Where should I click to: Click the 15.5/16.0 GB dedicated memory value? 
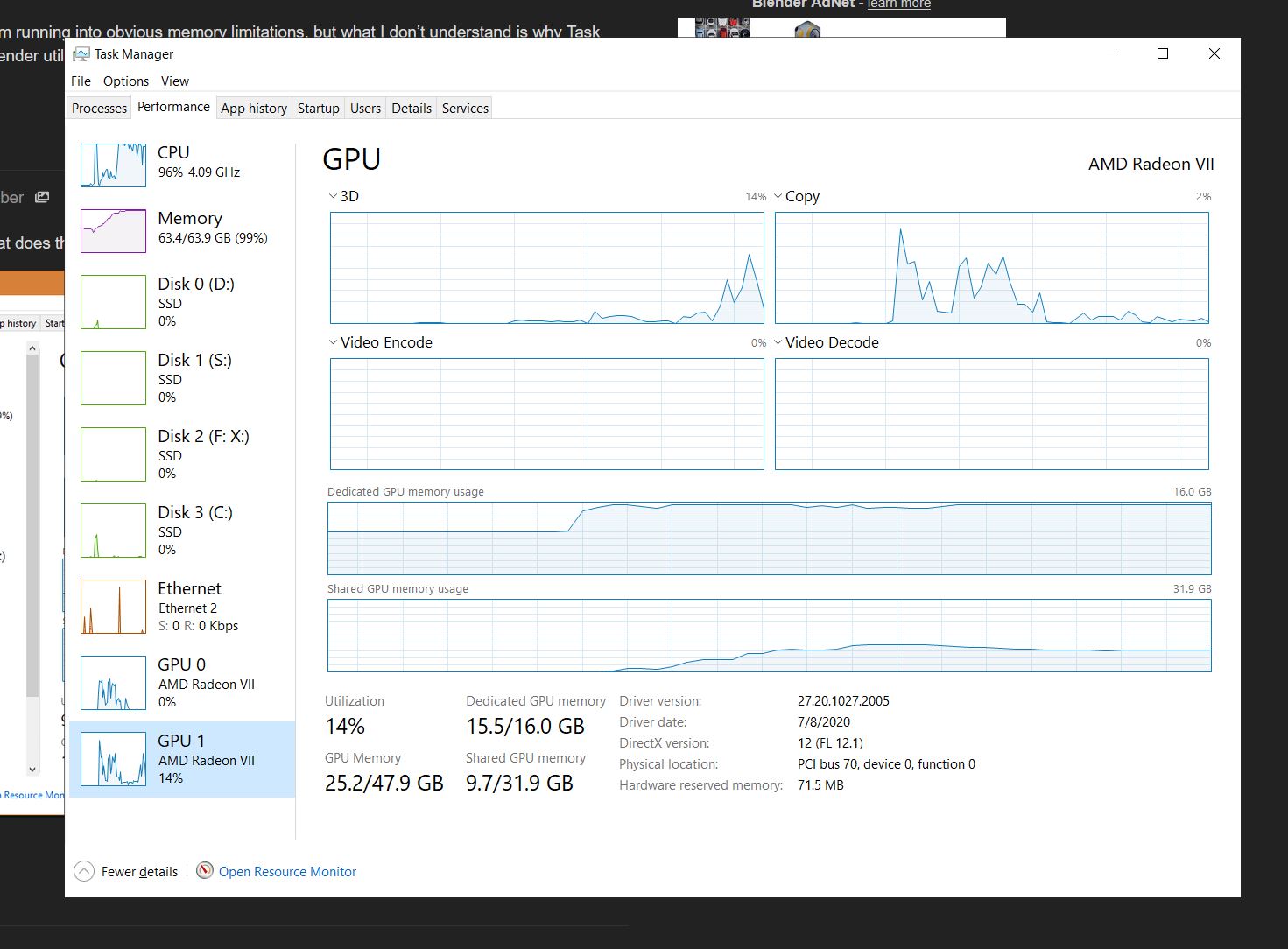click(525, 726)
